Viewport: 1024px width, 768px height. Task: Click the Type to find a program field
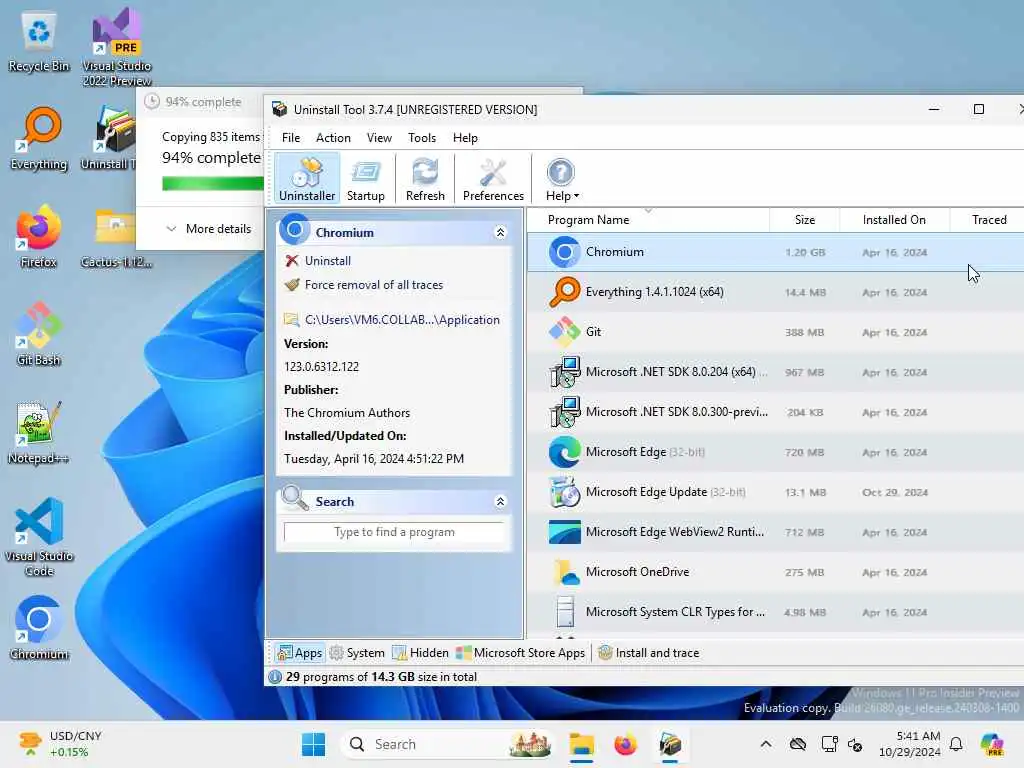[x=394, y=532]
